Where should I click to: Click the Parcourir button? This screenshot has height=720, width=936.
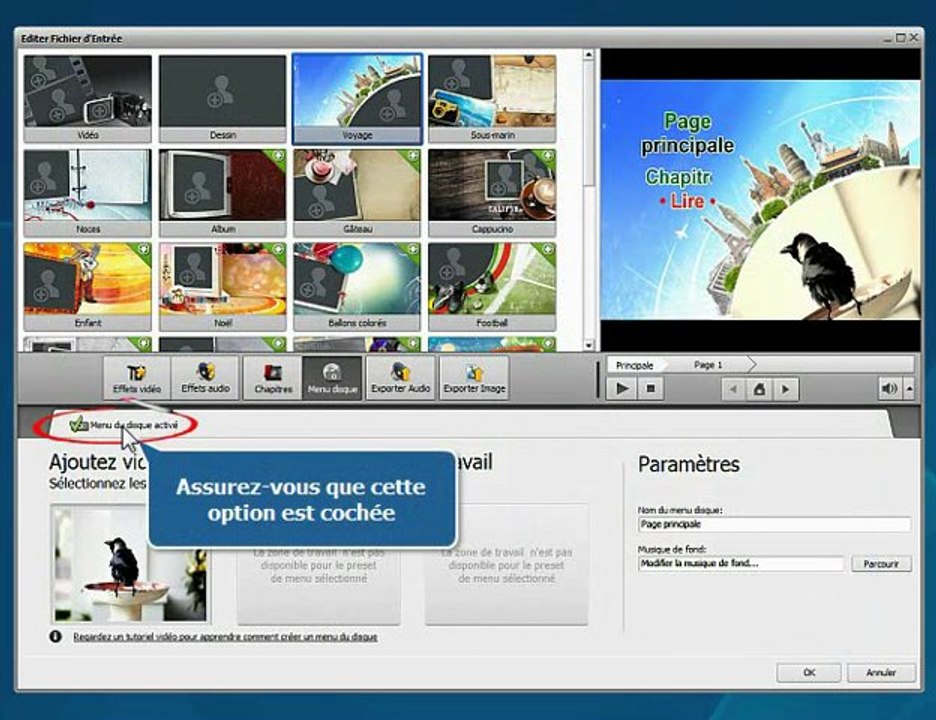point(880,564)
